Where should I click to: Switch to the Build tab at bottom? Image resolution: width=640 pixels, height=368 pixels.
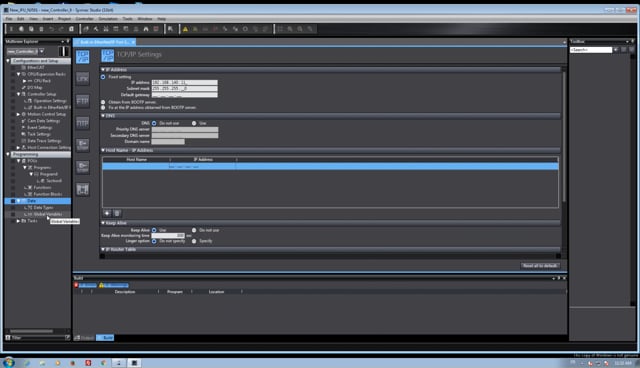[106, 338]
